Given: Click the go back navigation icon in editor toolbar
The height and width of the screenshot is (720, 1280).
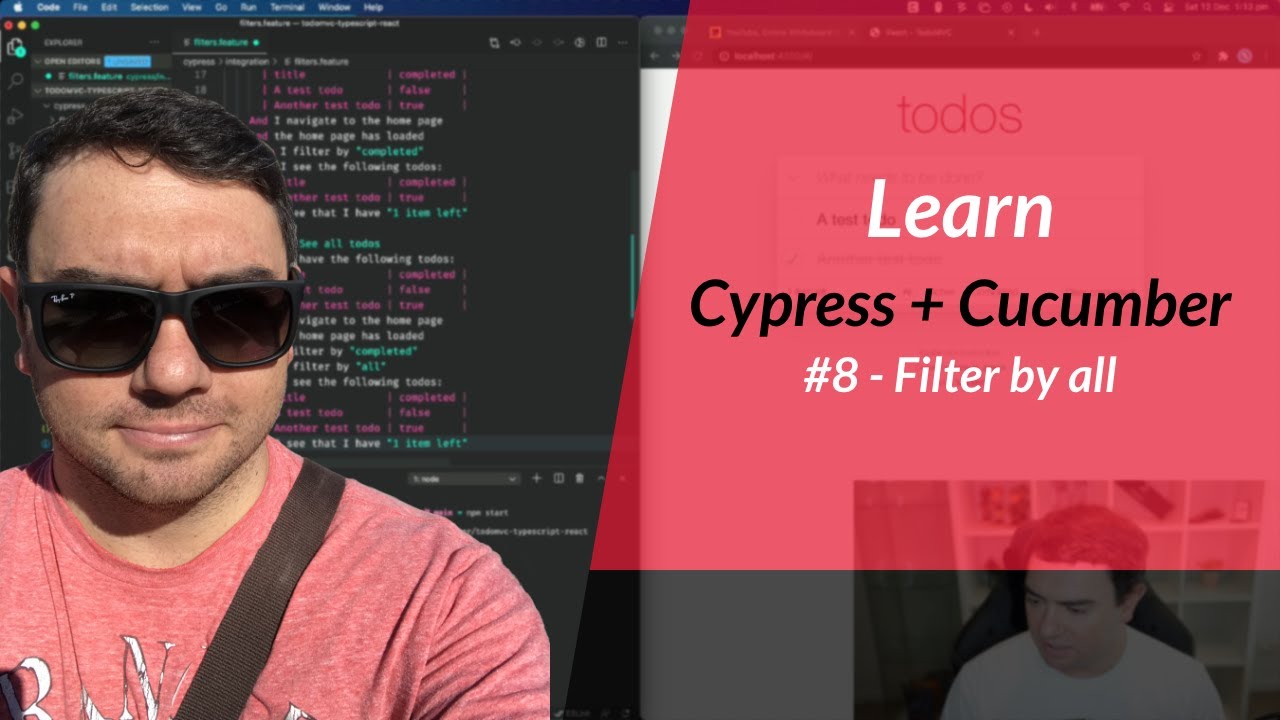Looking at the screenshot, I should [516, 43].
